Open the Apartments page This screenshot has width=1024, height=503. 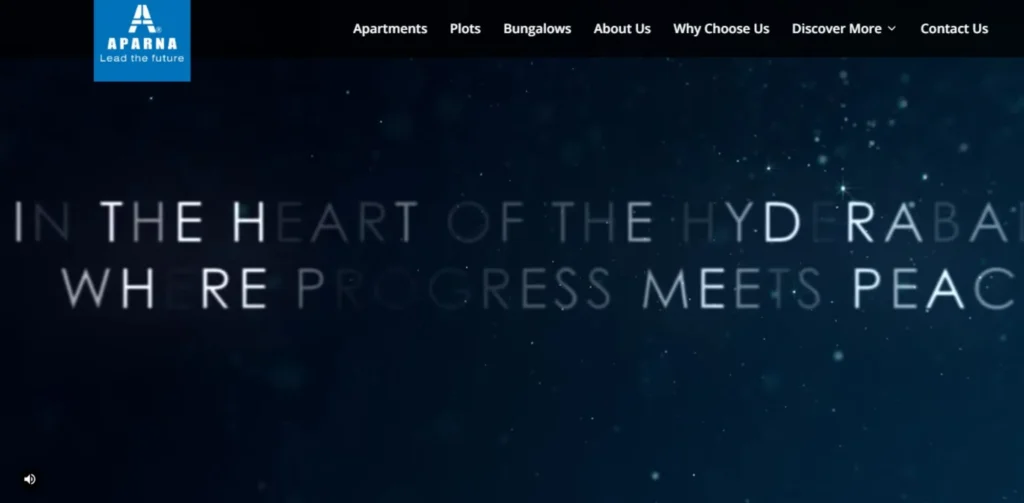click(x=390, y=29)
